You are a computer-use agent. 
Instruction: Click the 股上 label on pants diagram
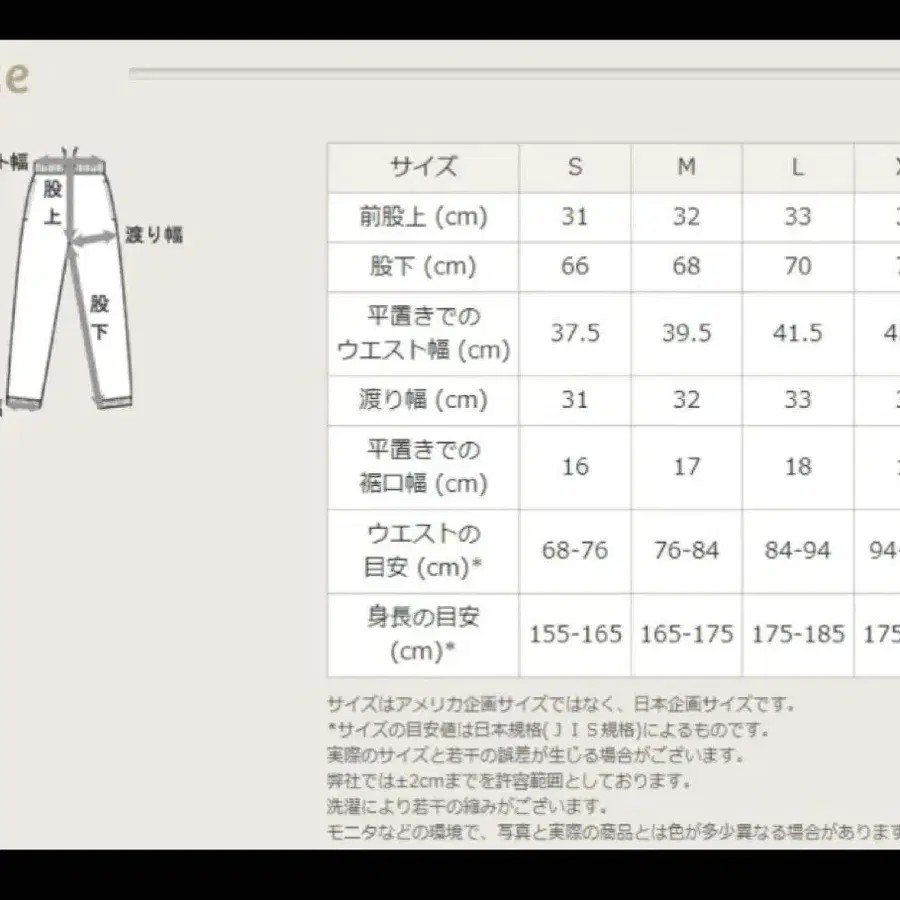(x=52, y=202)
